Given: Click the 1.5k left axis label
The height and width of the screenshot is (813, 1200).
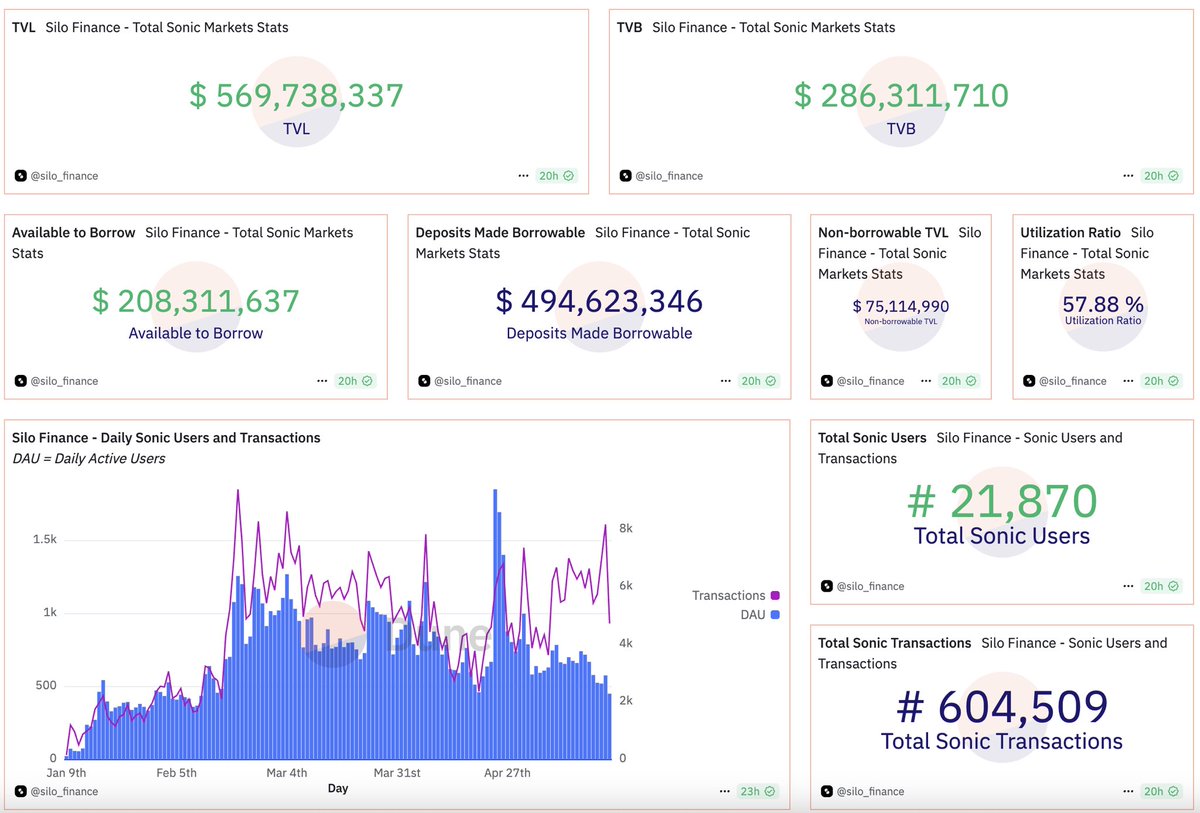Looking at the screenshot, I should pyautogui.click(x=44, y=539).
